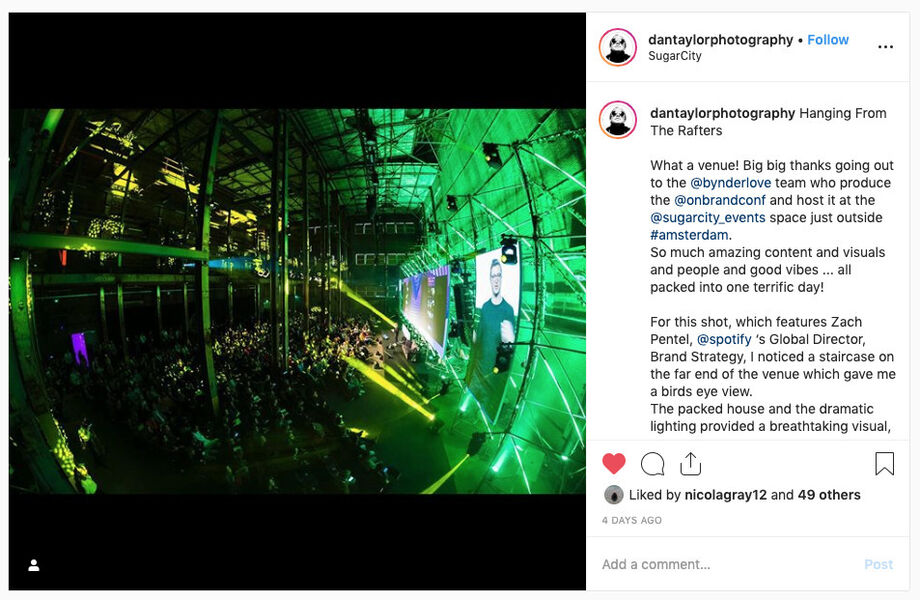Image resolution: width=920 pixels, height=600 pixels.
Task: Save post with the bookmark icon
Action: 884,463
